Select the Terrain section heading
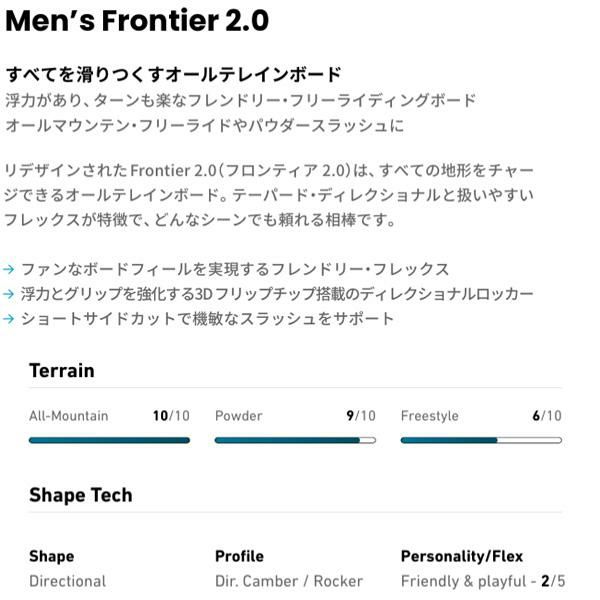Viewport: 600px width, 600px height. pos(62,370)
